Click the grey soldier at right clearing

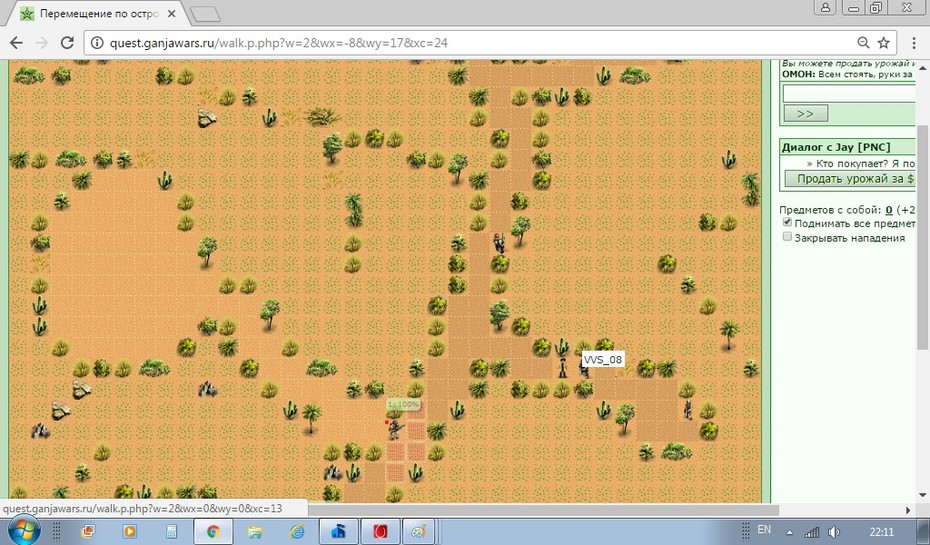688,409
